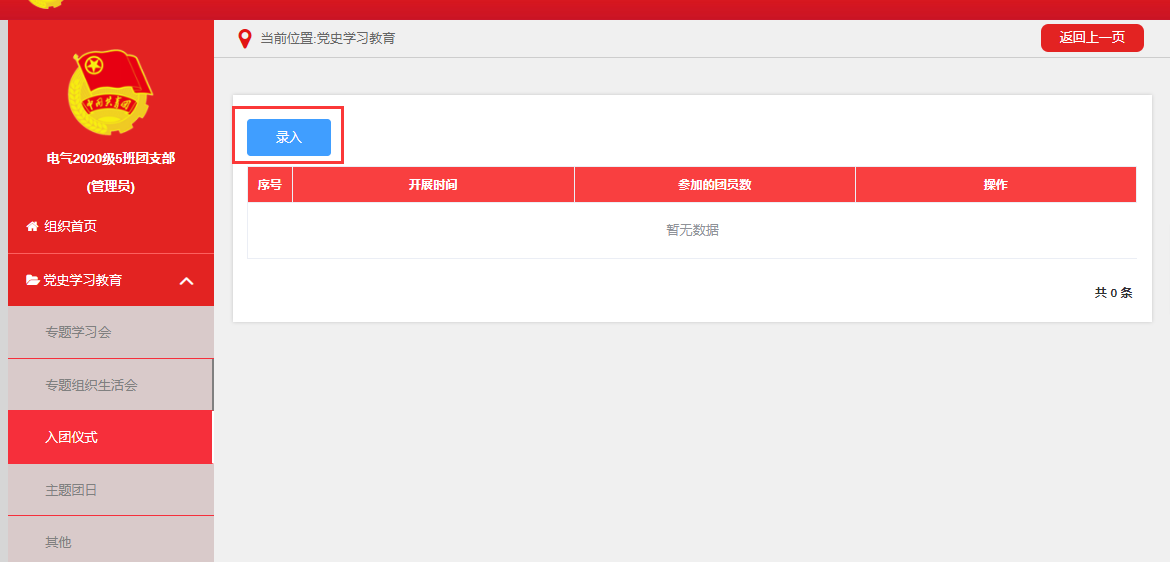
Task: Click the 序号 column header
Action: [x=270, y=185]
